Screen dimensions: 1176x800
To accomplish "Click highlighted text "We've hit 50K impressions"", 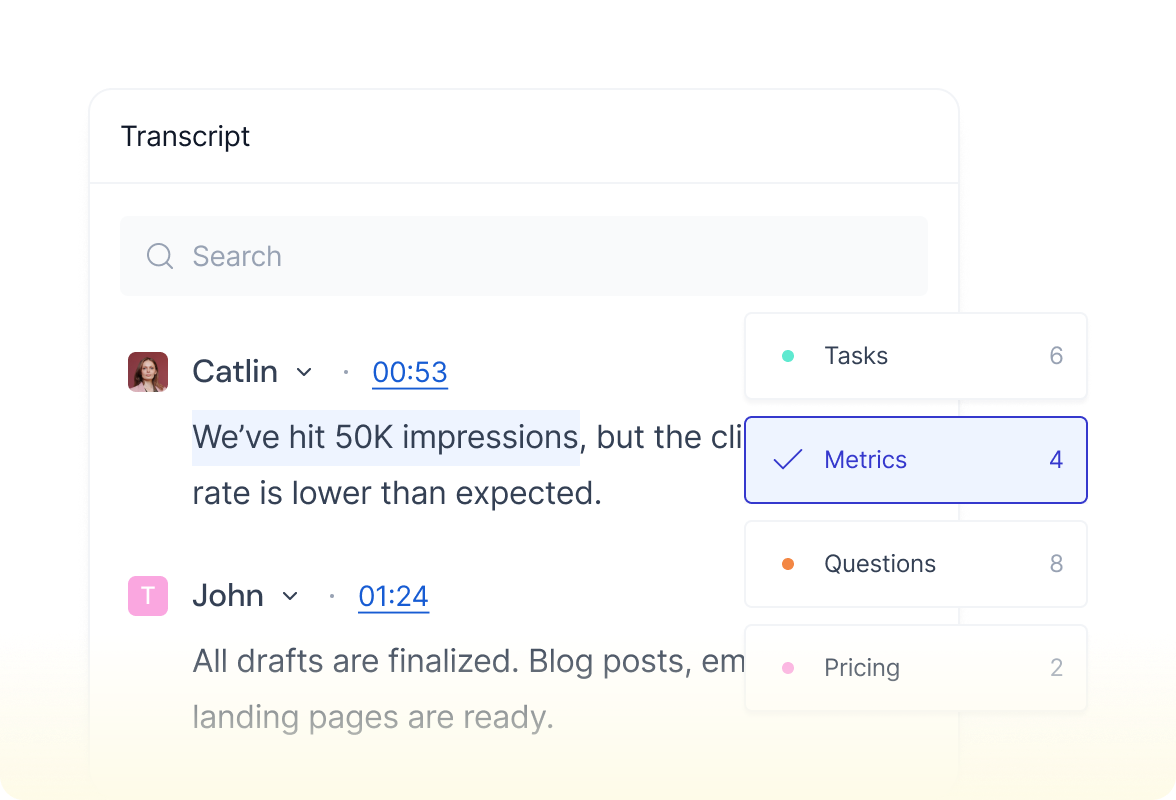I will click(x=385, y=438).
